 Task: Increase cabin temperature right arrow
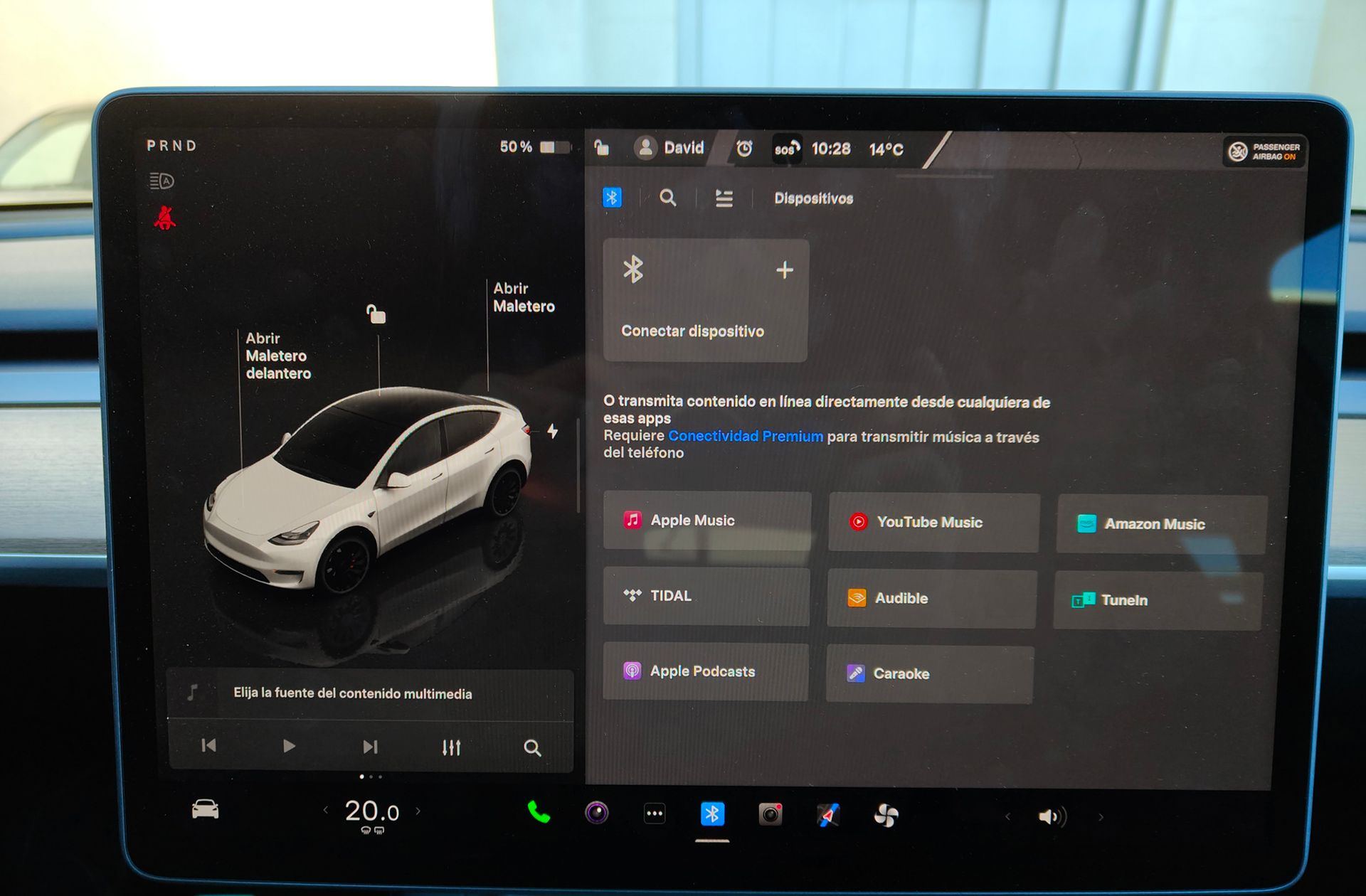pyautogui.click(x=418, y=811)
